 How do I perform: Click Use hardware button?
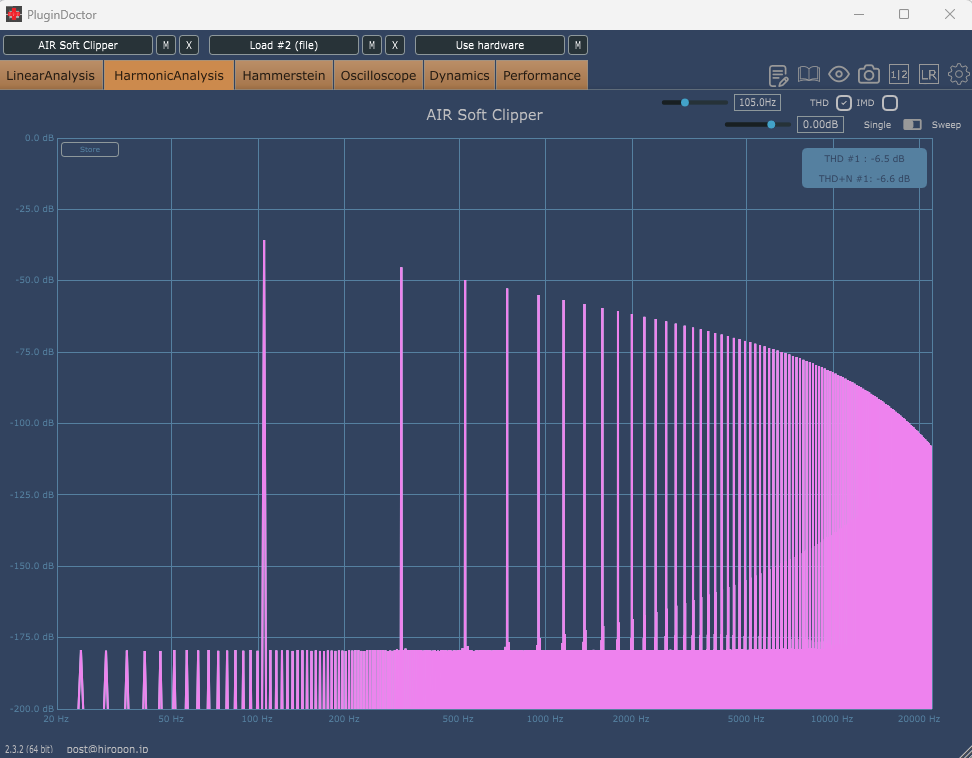click(490, 45)
